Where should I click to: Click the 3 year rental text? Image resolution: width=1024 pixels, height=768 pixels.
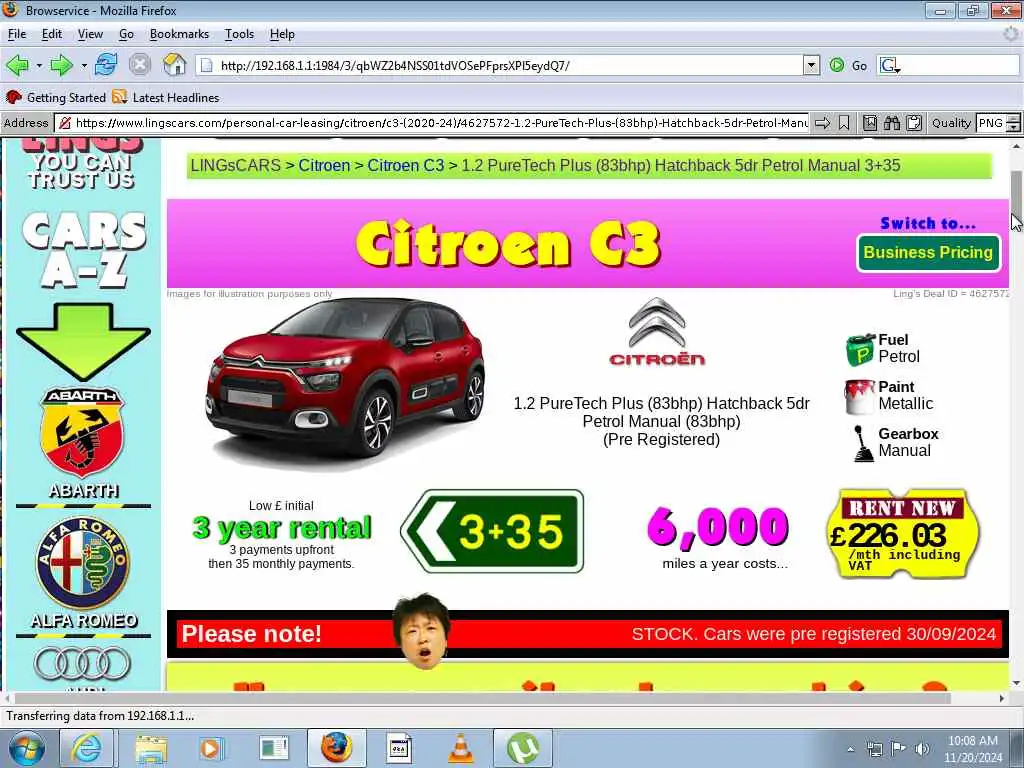(x=282, y=528)
